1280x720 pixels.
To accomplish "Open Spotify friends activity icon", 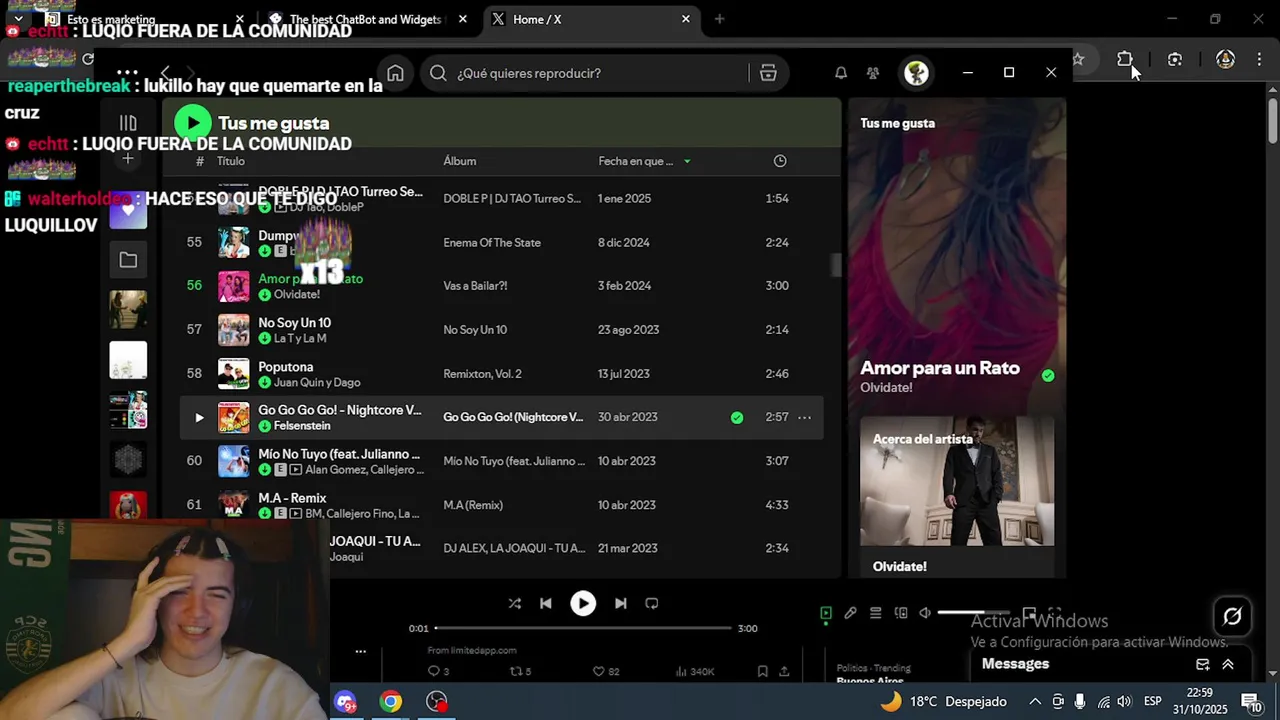I will coord(873,73).
